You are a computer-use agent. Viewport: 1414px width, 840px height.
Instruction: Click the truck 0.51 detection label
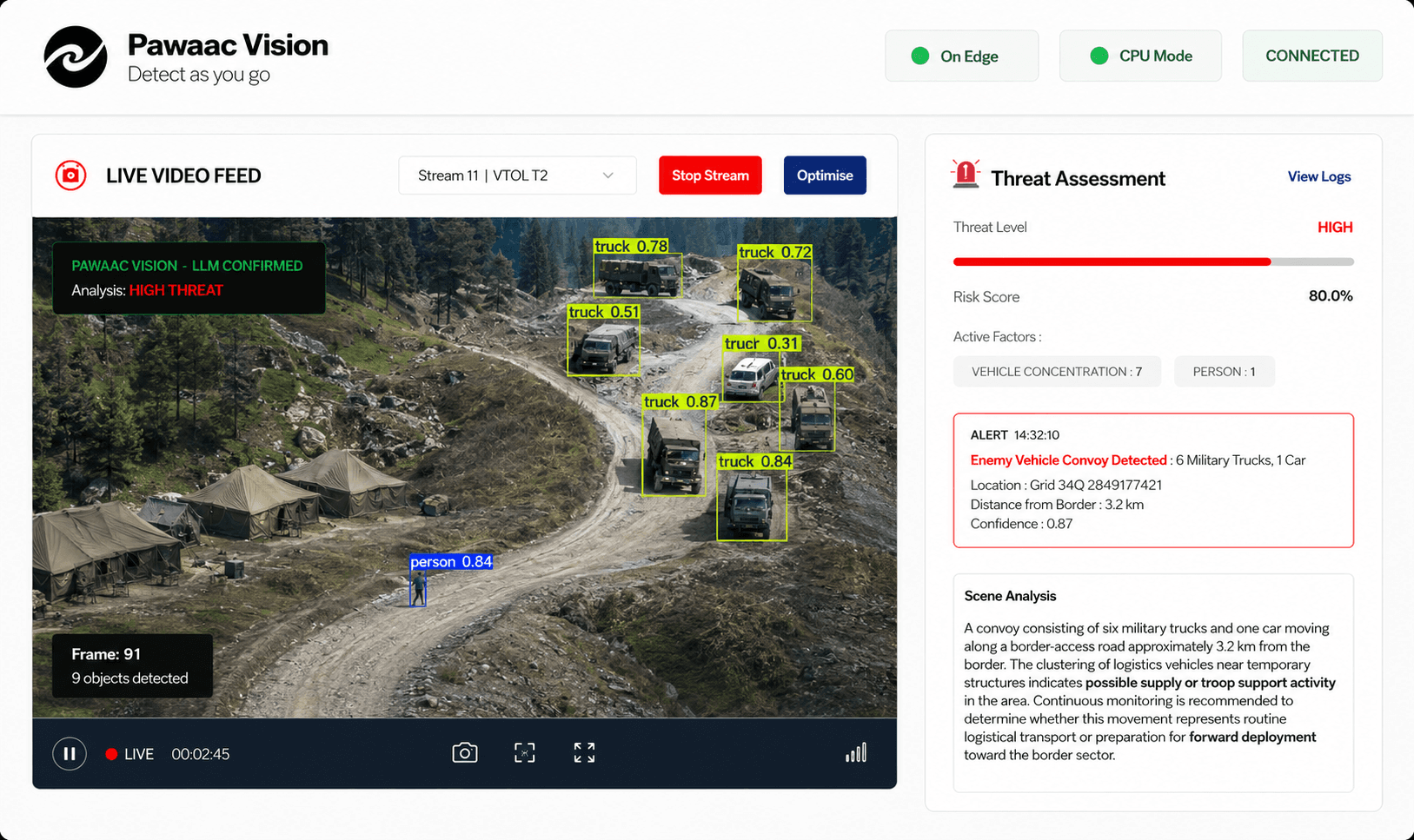coord(604,312)
